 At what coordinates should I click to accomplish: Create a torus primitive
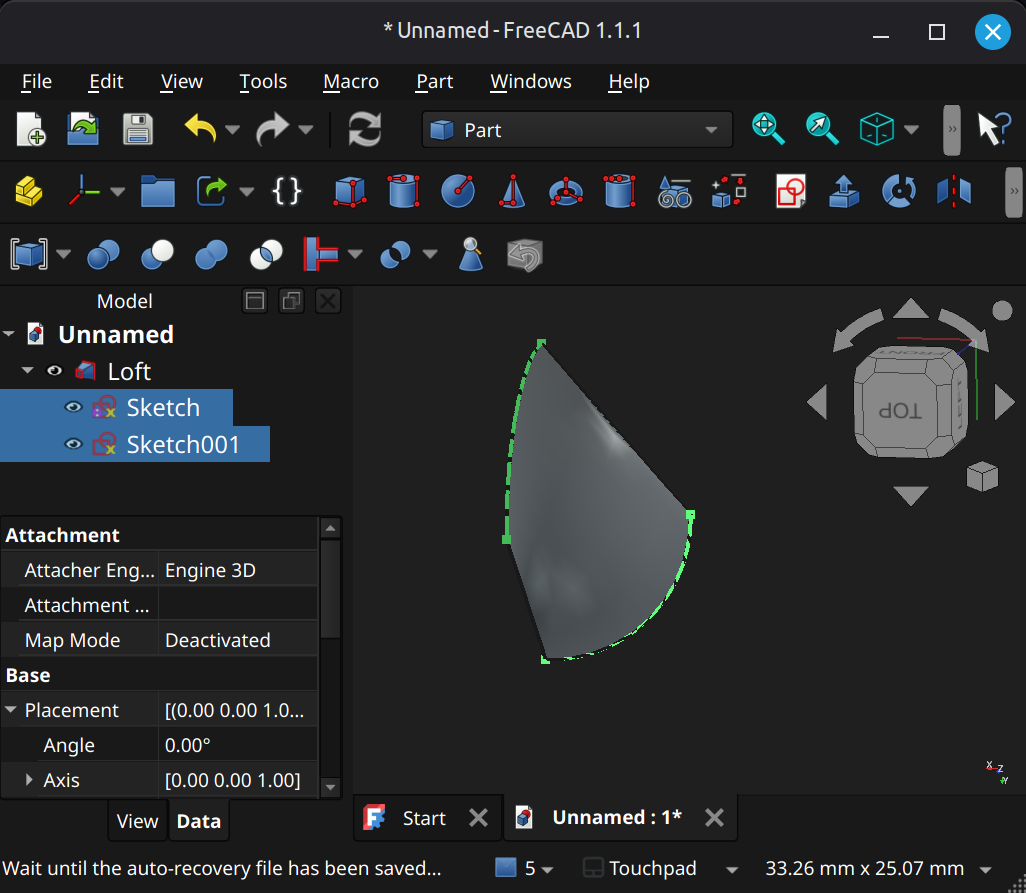tap(566, 192)
